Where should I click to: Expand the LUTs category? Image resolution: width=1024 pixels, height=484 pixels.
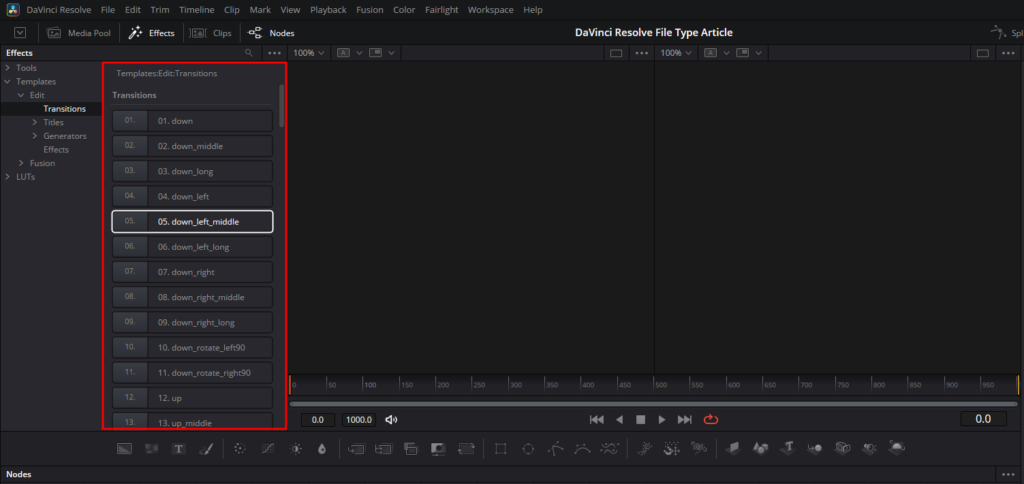click(x=8, y=177)
